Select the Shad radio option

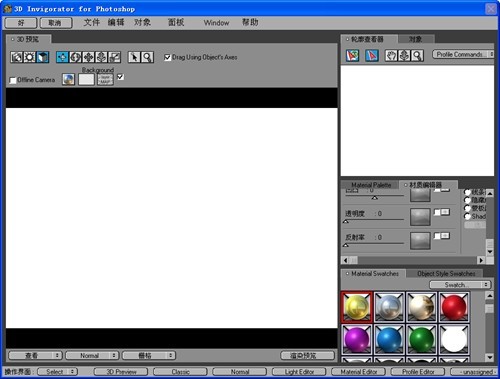pos(468,216)
